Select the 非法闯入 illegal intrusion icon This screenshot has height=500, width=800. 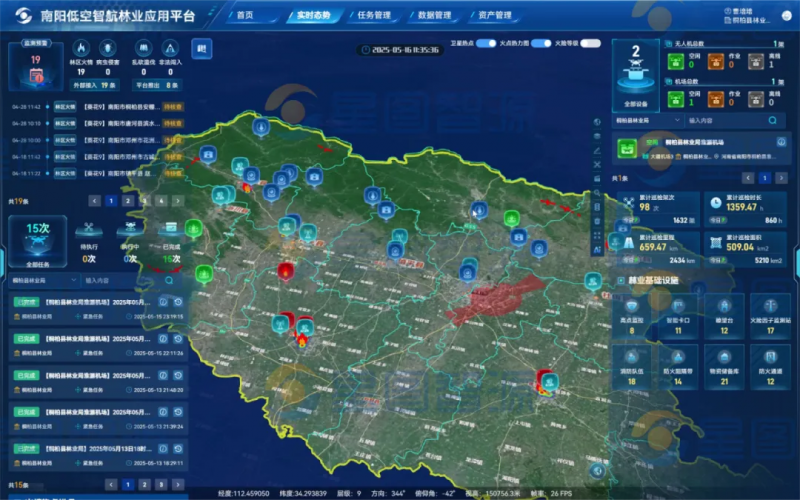point(171,48)
